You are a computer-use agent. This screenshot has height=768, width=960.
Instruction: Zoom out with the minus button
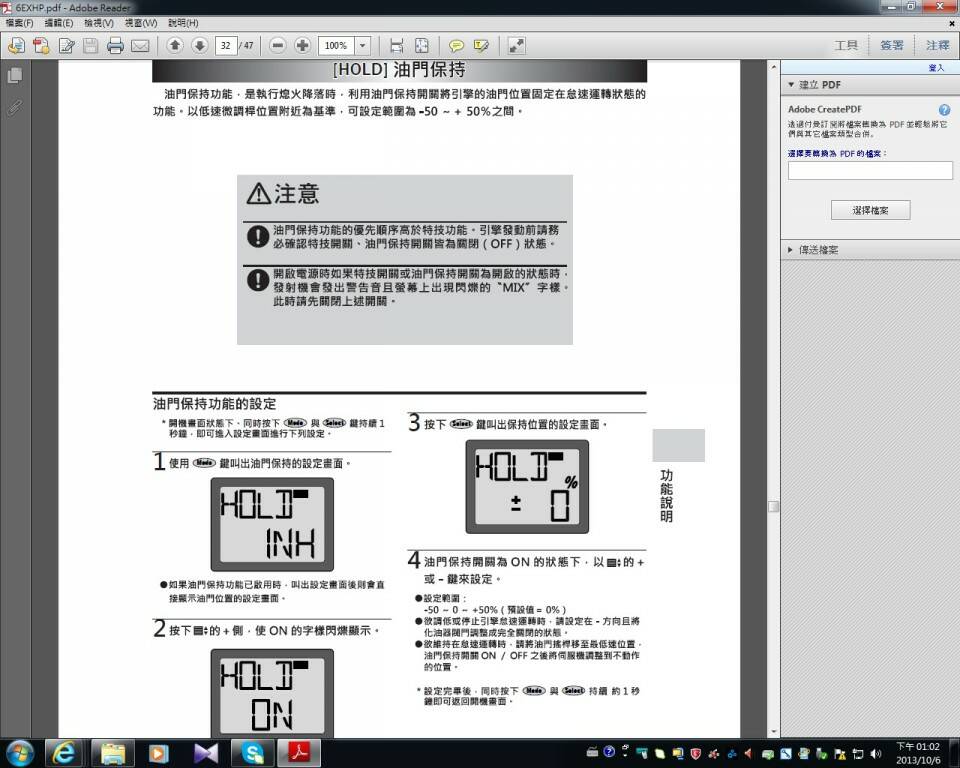(x=277, y=45)
